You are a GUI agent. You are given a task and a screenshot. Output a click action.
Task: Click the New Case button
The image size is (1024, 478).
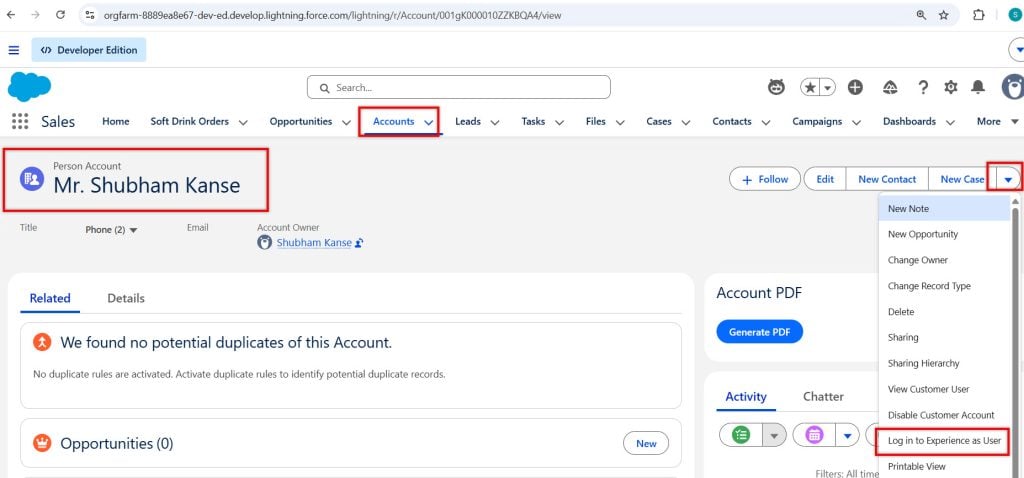961,179
